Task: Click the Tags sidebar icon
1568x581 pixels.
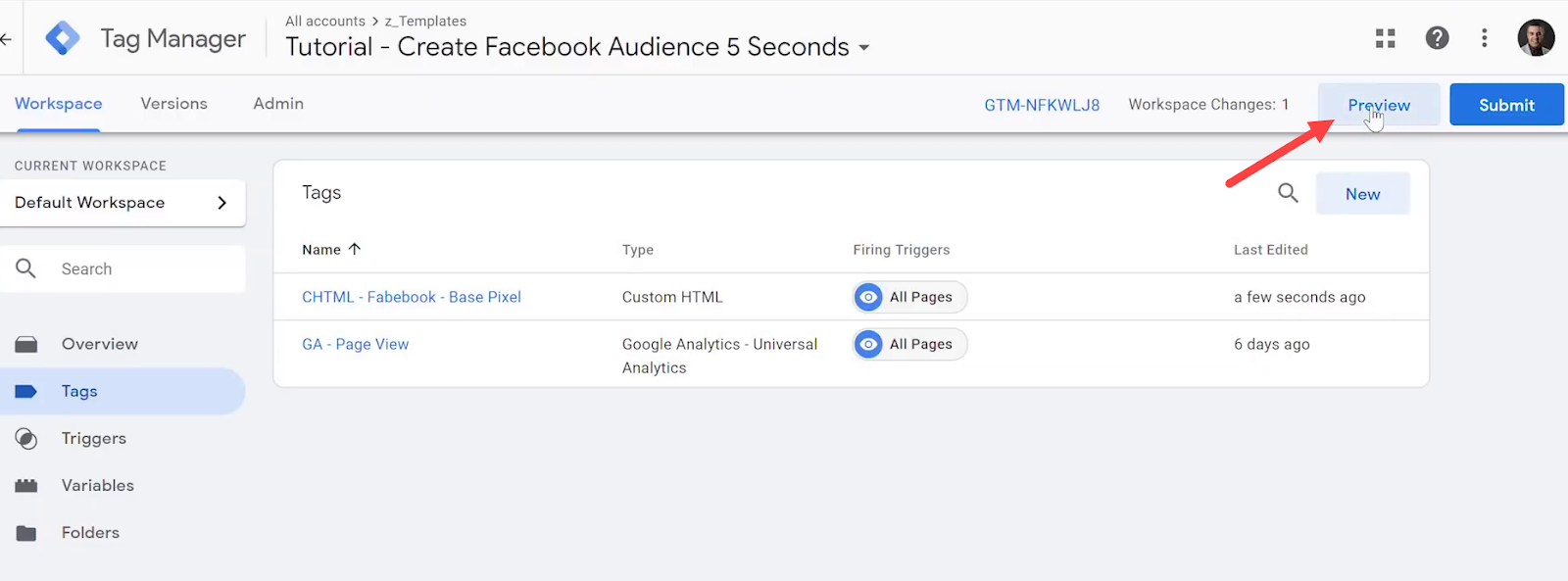Action: 26,391
